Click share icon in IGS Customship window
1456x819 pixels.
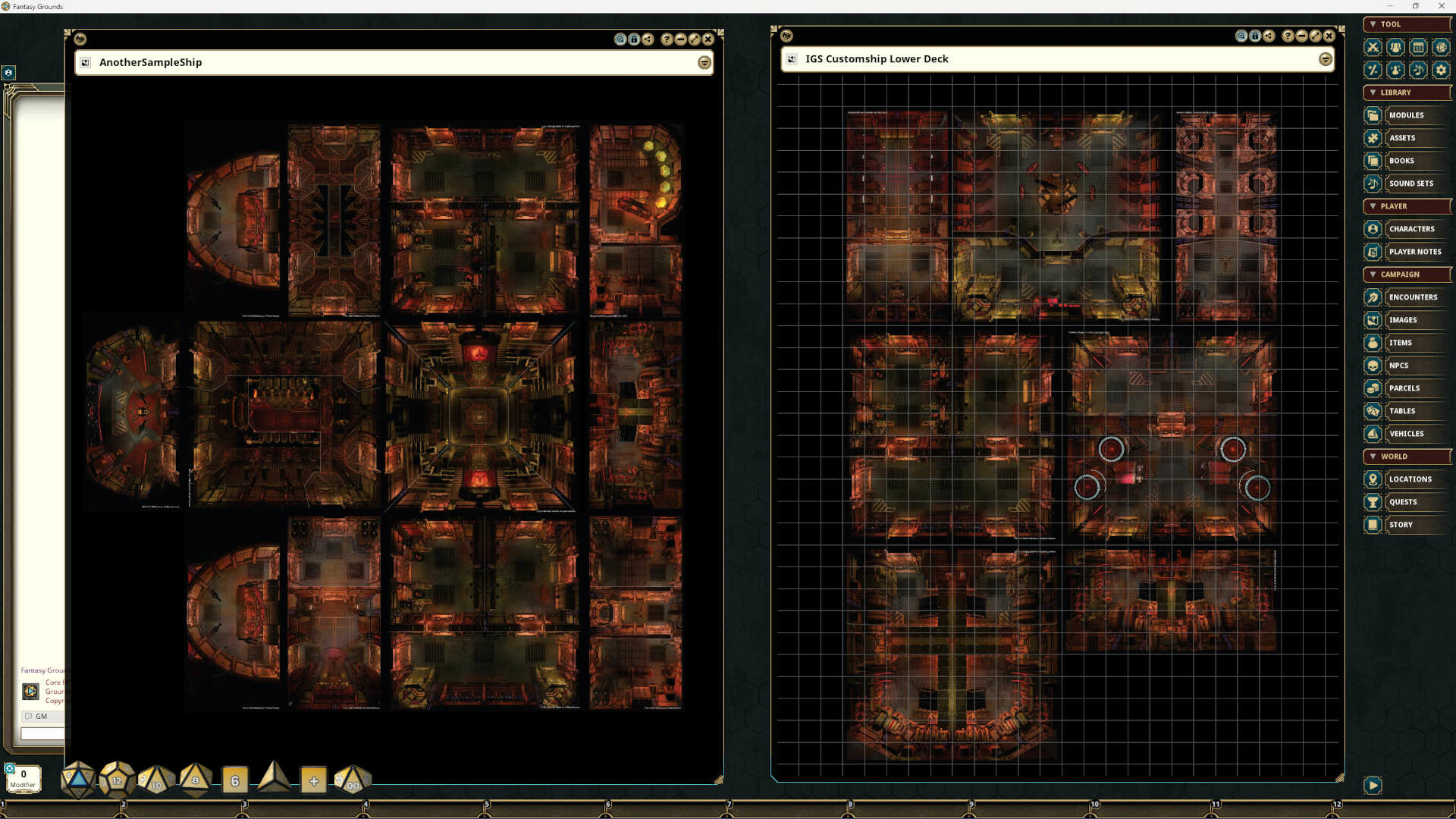tap(1269, 36)
